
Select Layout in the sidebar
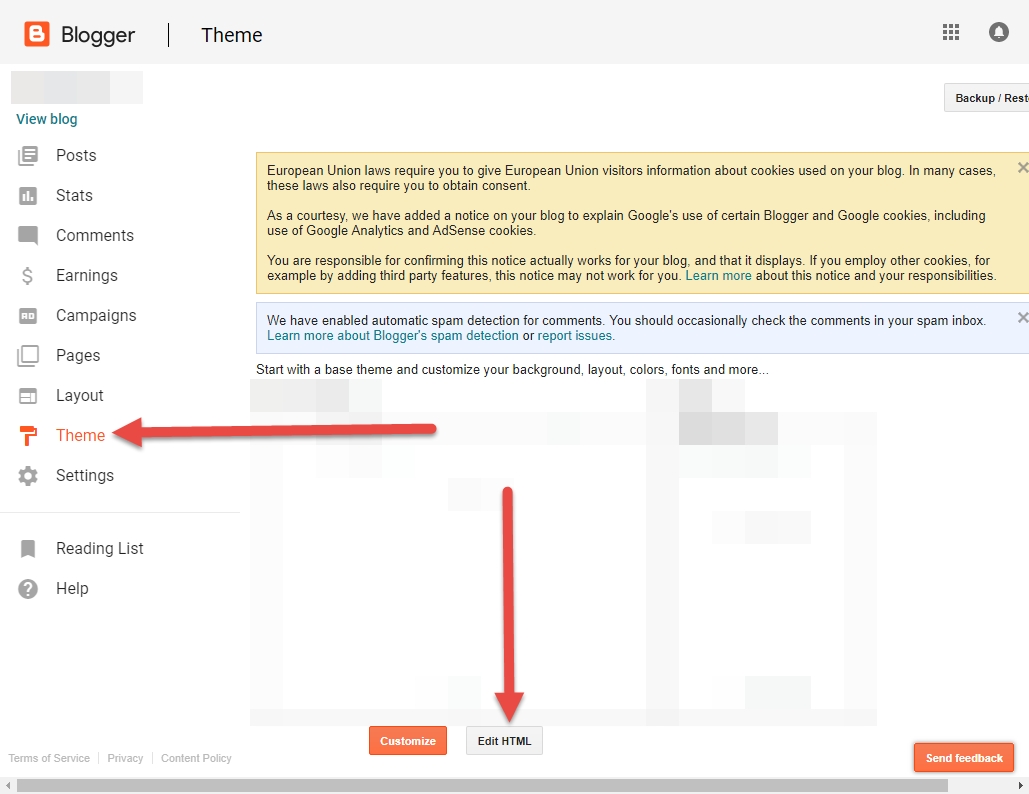79,396
